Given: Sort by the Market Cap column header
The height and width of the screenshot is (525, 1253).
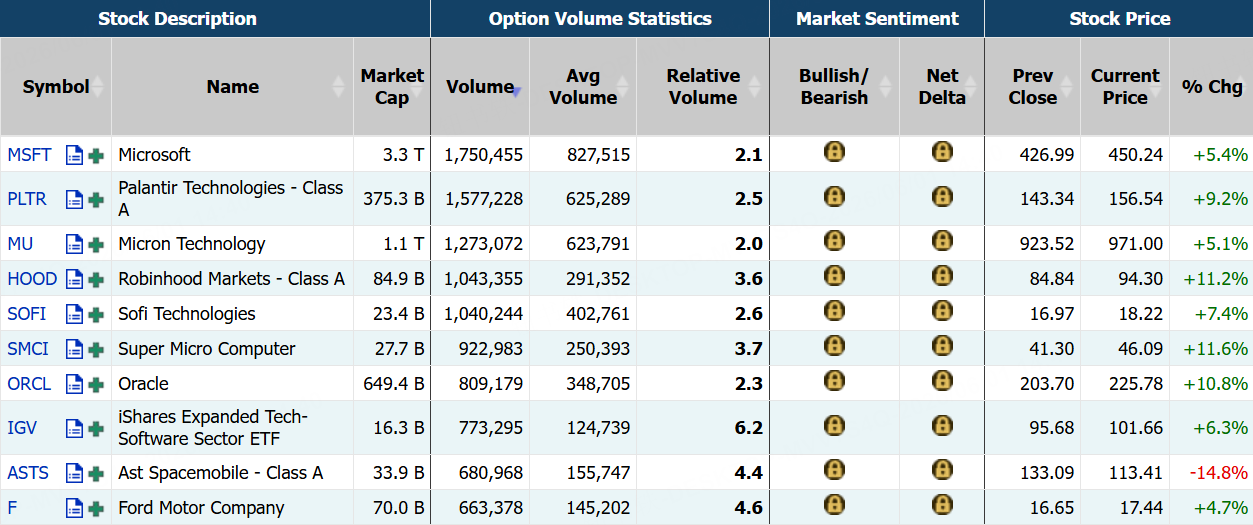Looking at the screenshot, I should [392, 87].
